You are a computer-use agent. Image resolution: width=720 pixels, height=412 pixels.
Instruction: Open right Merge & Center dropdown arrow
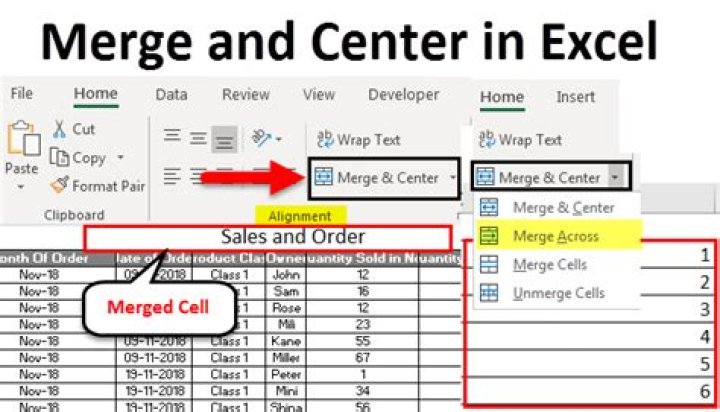tap(615, 177)
